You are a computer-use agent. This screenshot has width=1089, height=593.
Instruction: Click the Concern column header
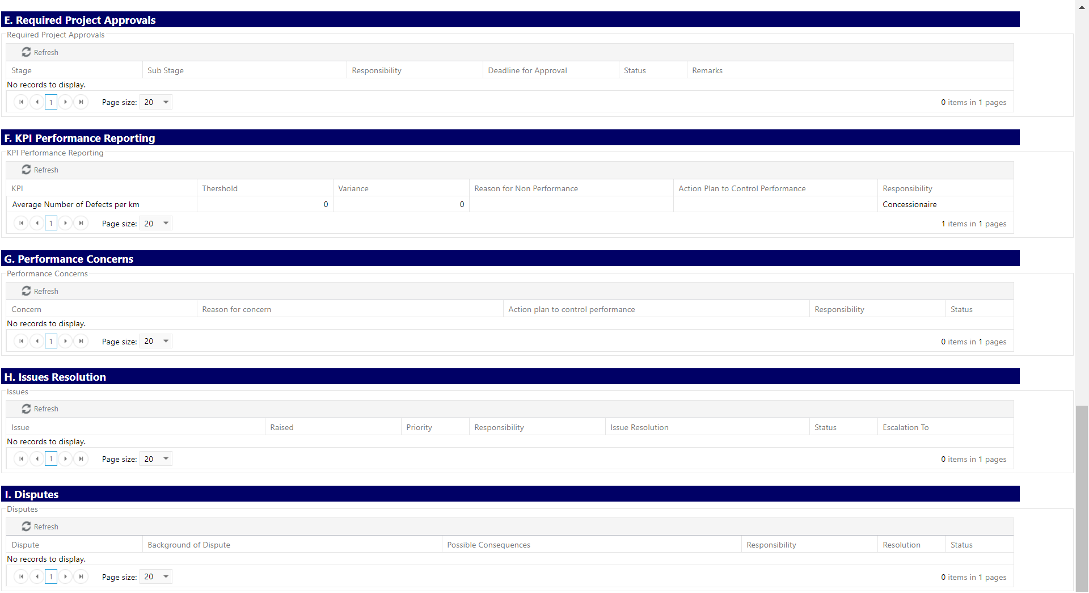26,309
